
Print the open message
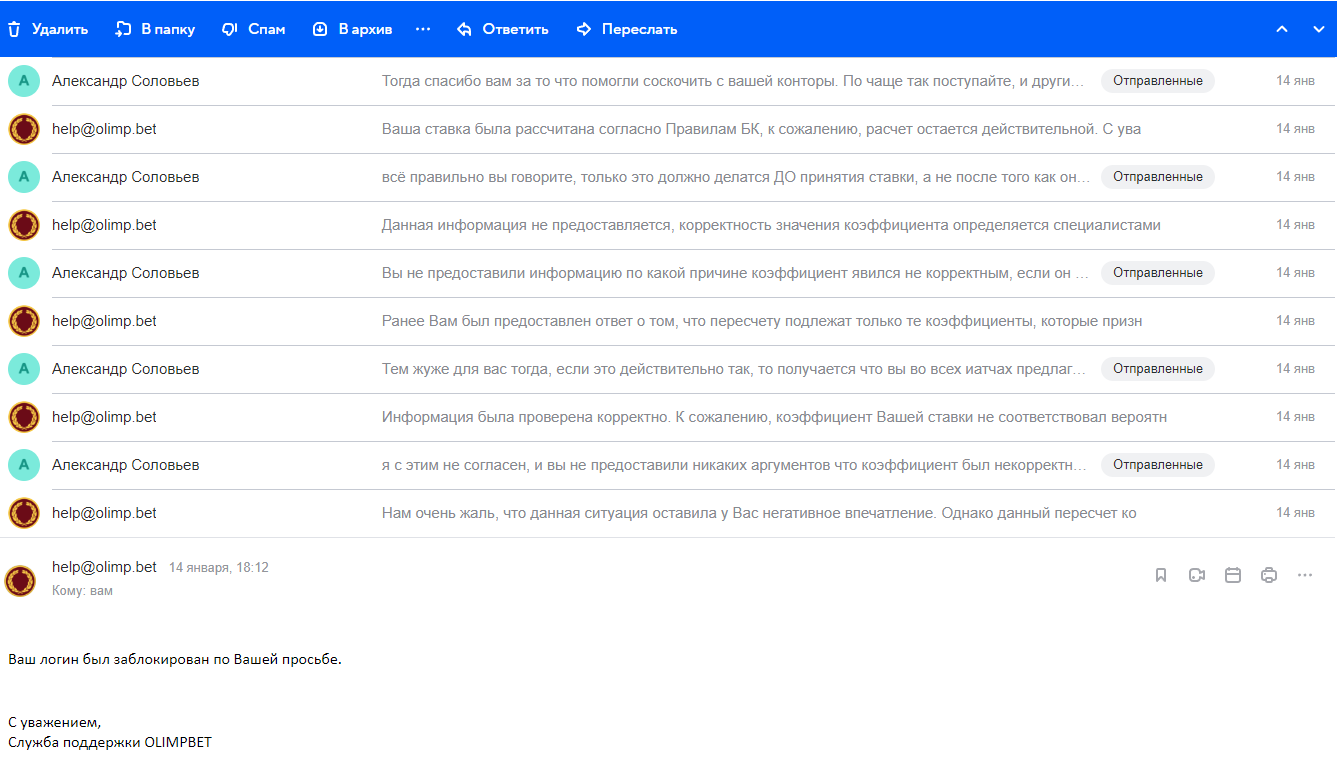pos(1269,575)
